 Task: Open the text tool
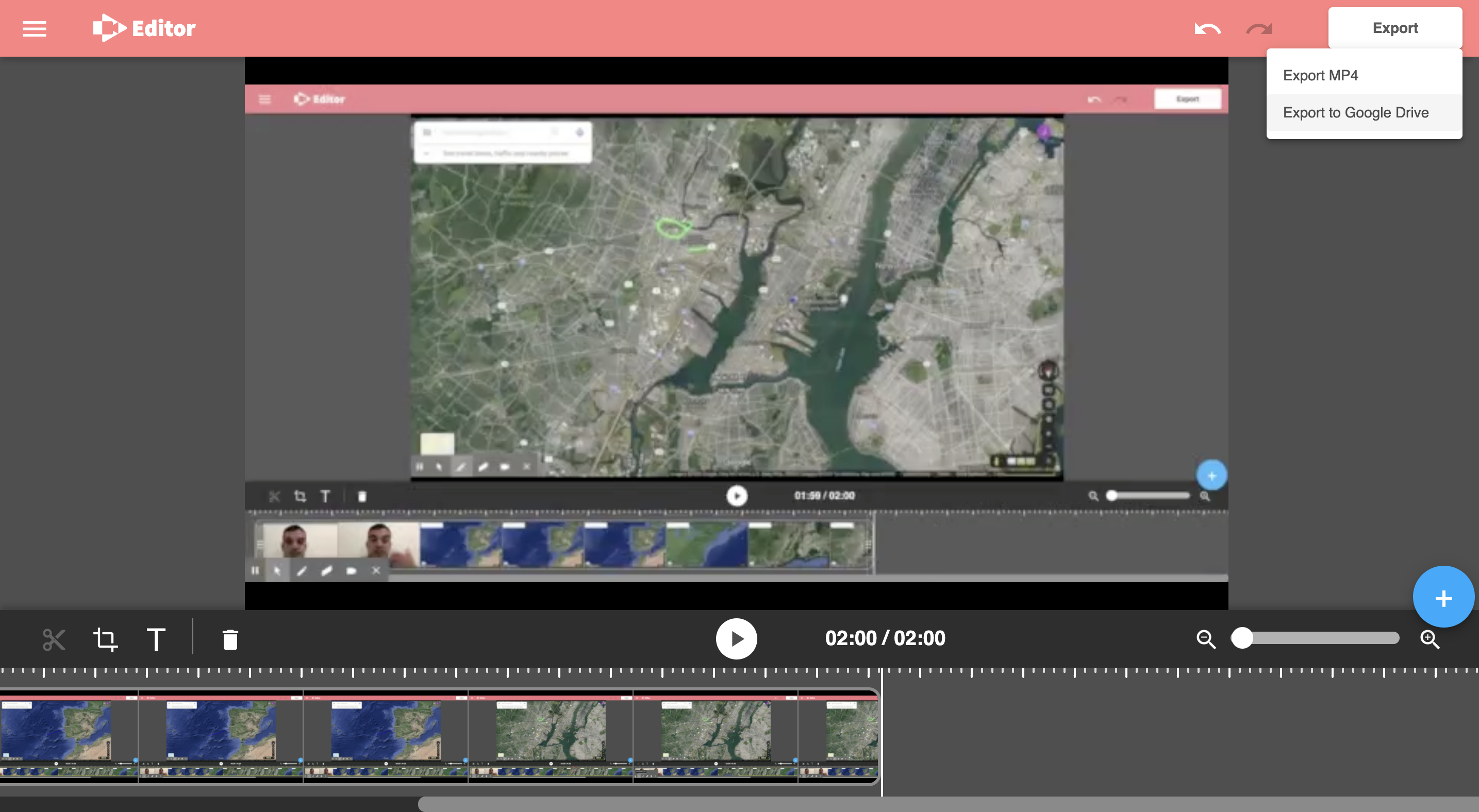156,639
